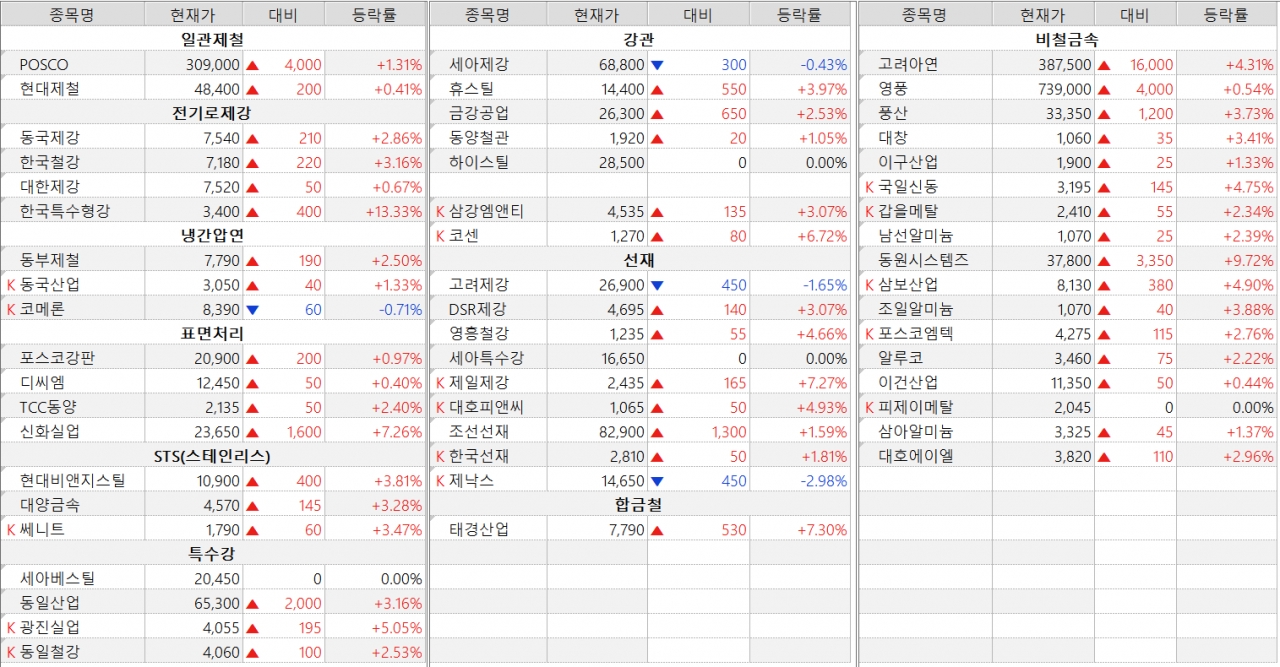Select the K marker next to 삼강엠앤티
The image size is (1280, 667).
tap(440, 212)
